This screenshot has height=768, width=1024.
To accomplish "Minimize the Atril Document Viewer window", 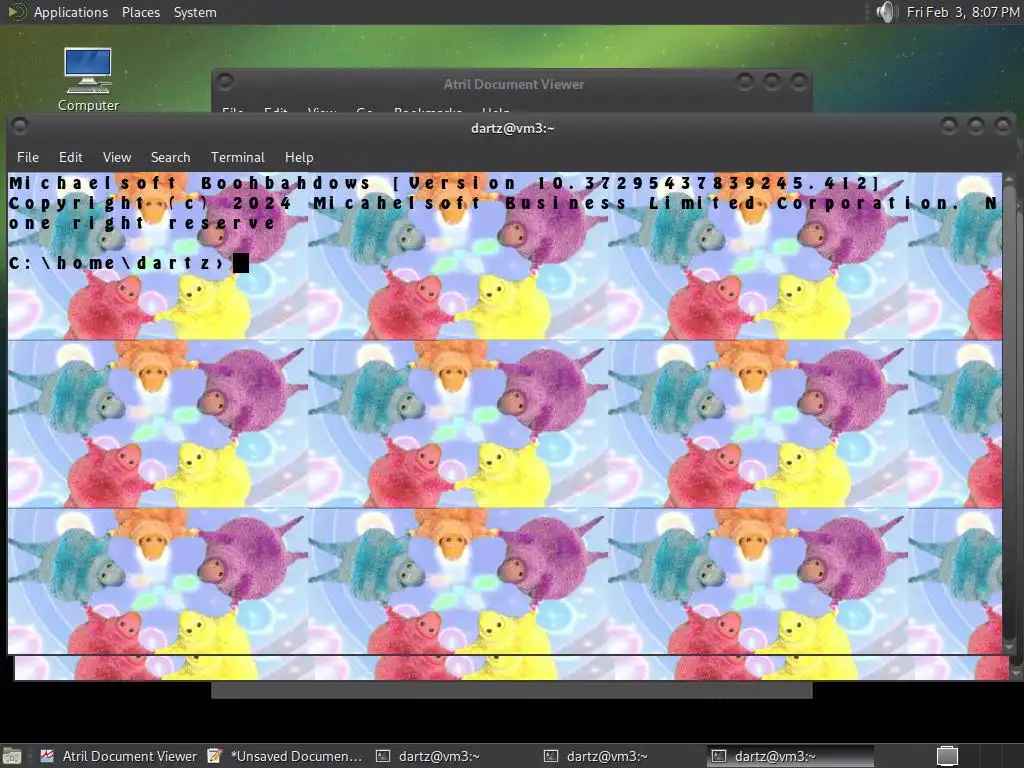I will point(745,82).
